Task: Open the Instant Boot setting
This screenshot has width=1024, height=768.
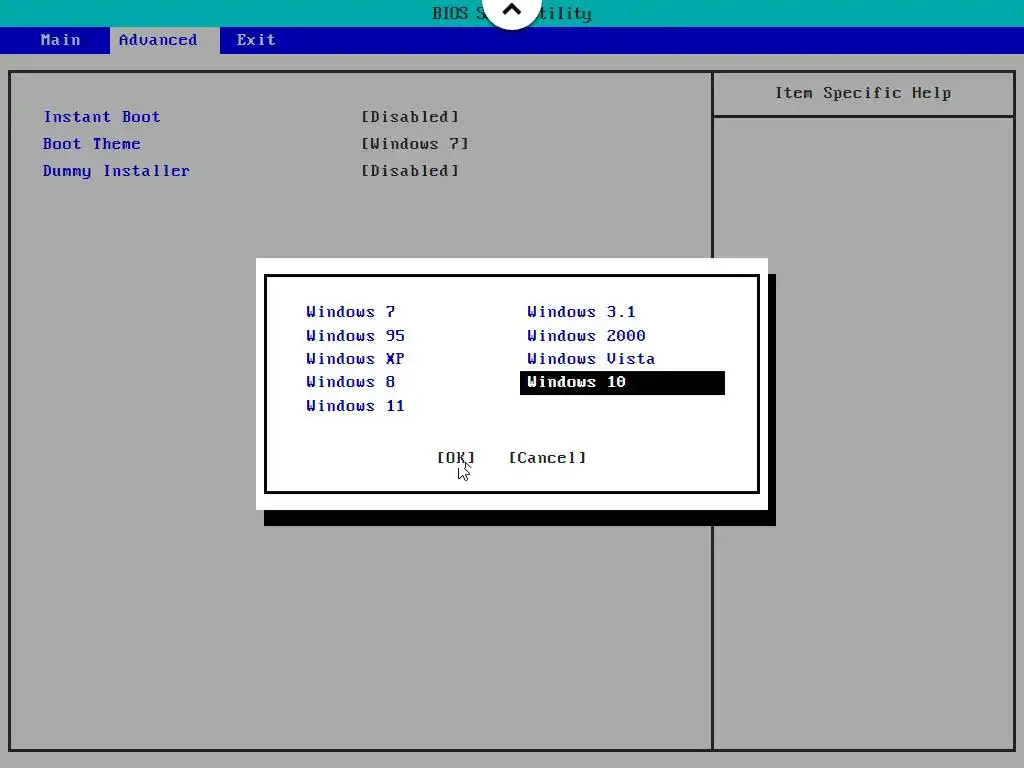Action: [x=102, y=117]
